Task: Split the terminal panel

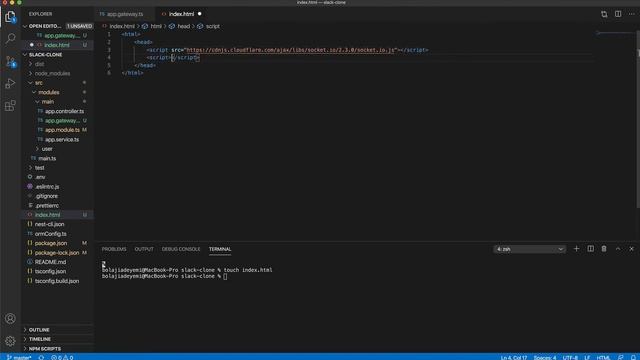Action: click(590, 249)
